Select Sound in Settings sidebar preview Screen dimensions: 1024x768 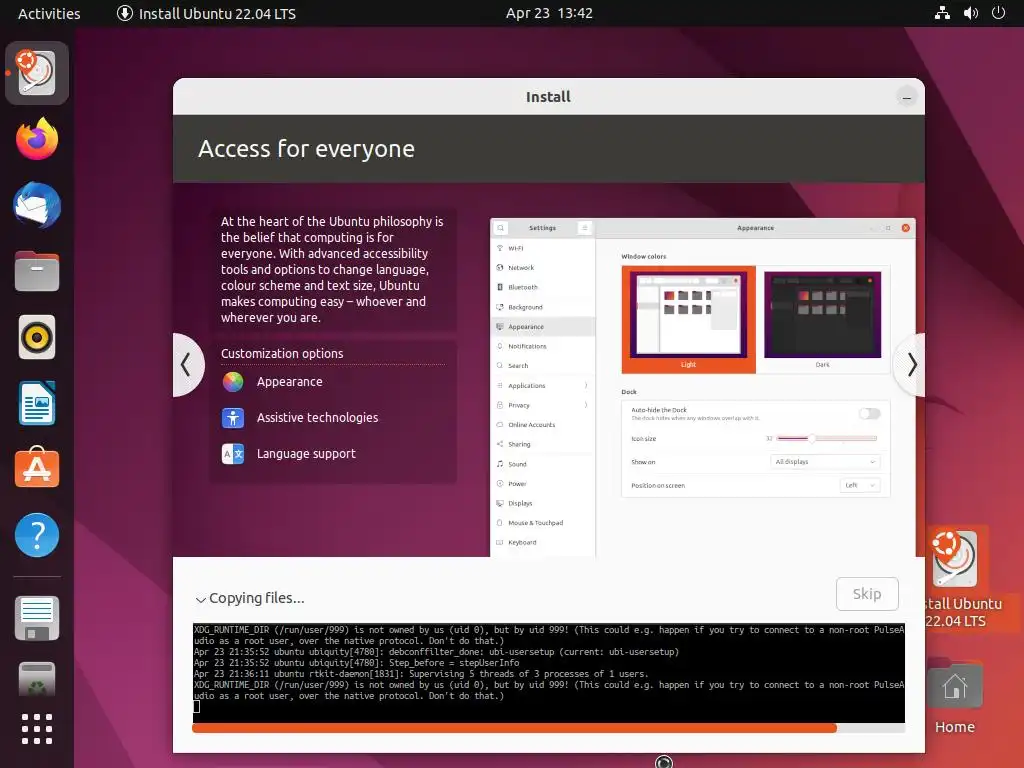pyautogui.click(x=543, y=464)
